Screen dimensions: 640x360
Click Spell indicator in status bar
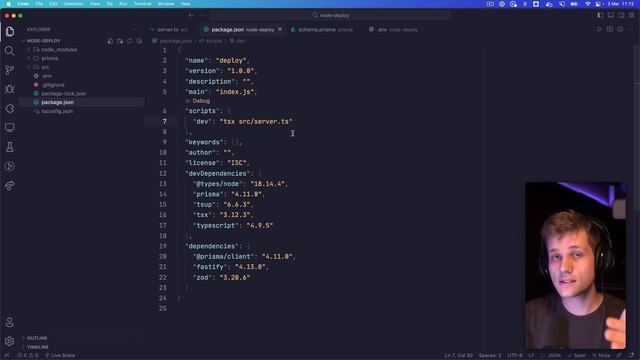click(576, 356)
